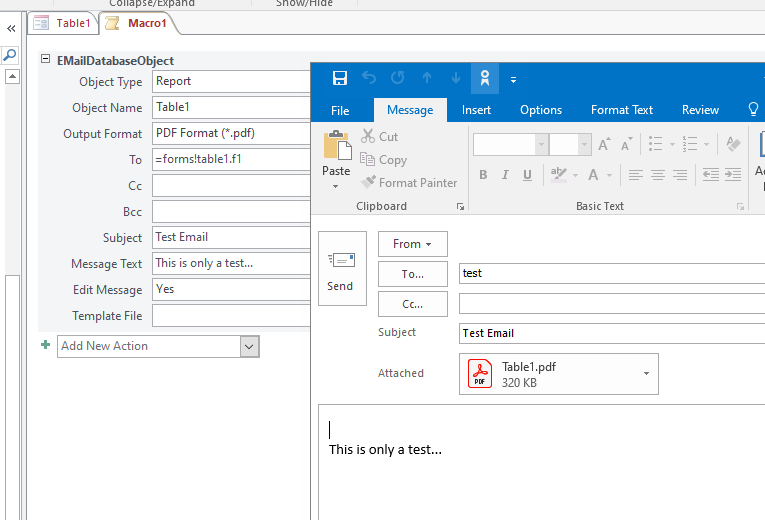Toggle Underline formatting
This screenshot has height=520, width=765.
[527, 175]
